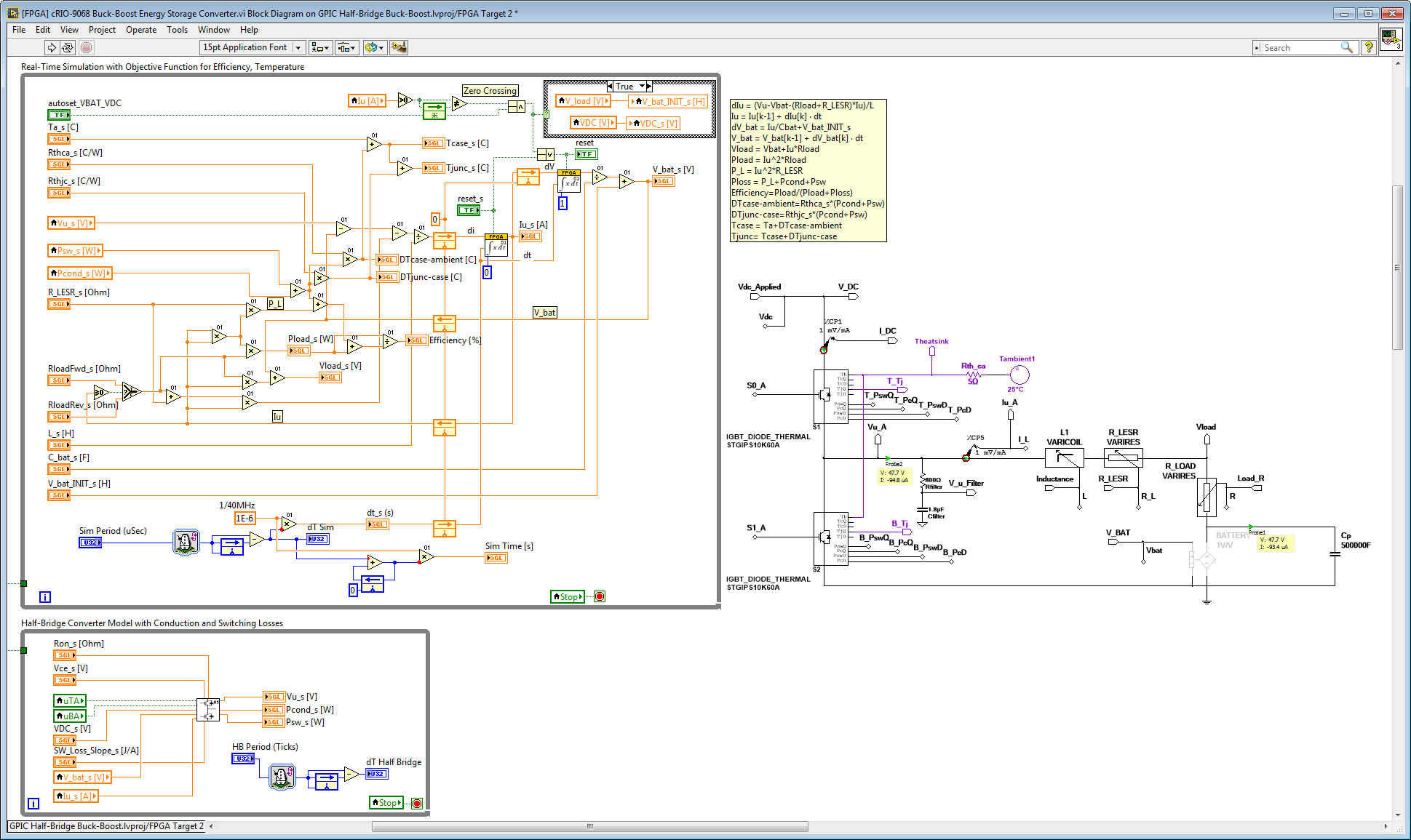Toggle the reset boolean TF terminal
1411x840 pixels.
pyautogui.click(x=586, y=154)
